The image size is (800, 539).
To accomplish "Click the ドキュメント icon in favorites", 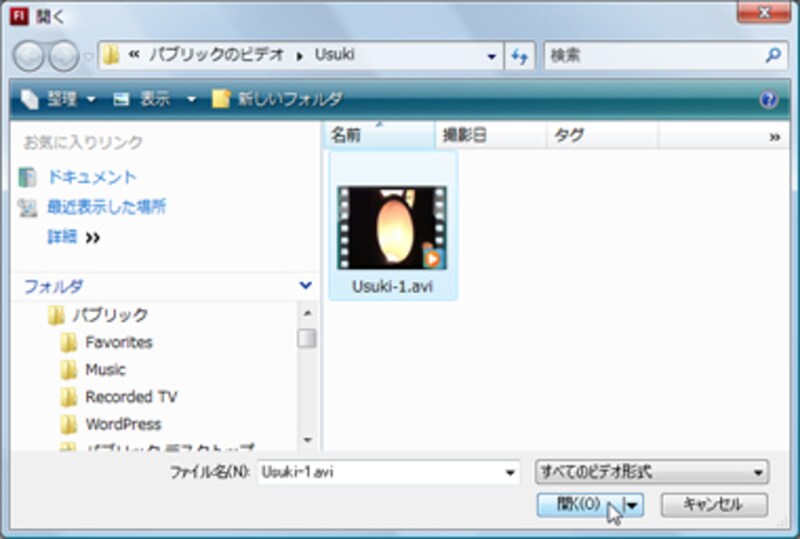I will click(28, 177).
